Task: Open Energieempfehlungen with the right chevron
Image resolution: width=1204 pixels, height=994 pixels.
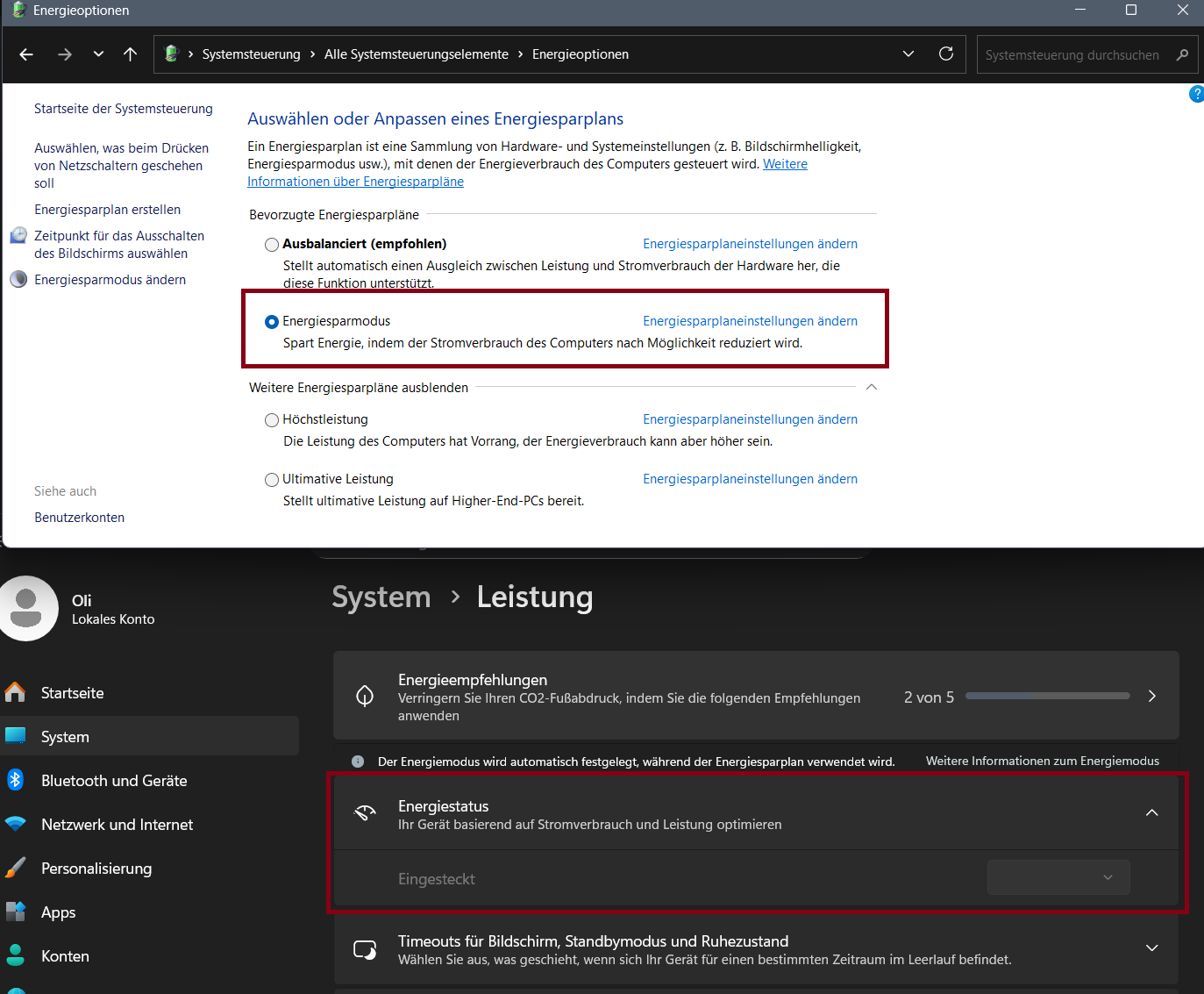Action: tap(1152, 696)
